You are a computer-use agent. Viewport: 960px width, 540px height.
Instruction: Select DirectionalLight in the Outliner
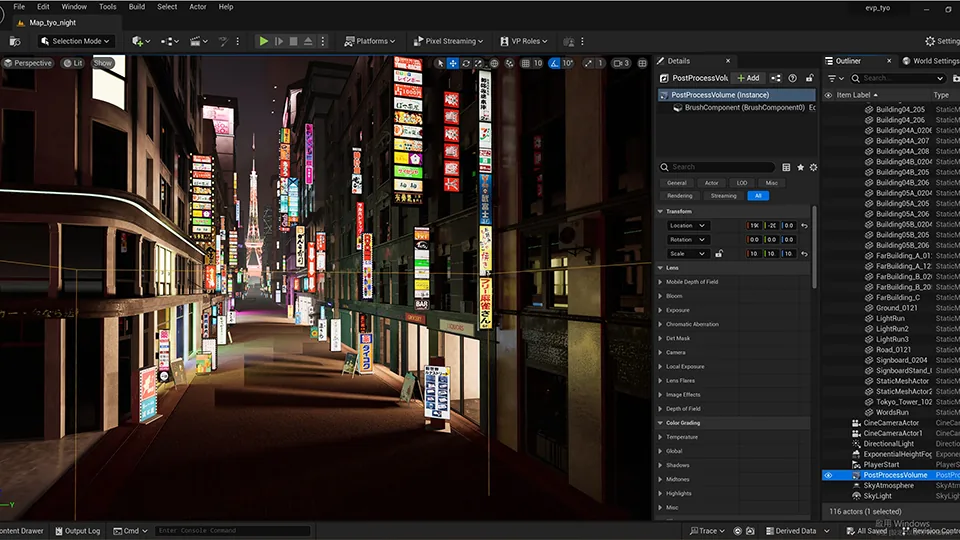[888, 444]
